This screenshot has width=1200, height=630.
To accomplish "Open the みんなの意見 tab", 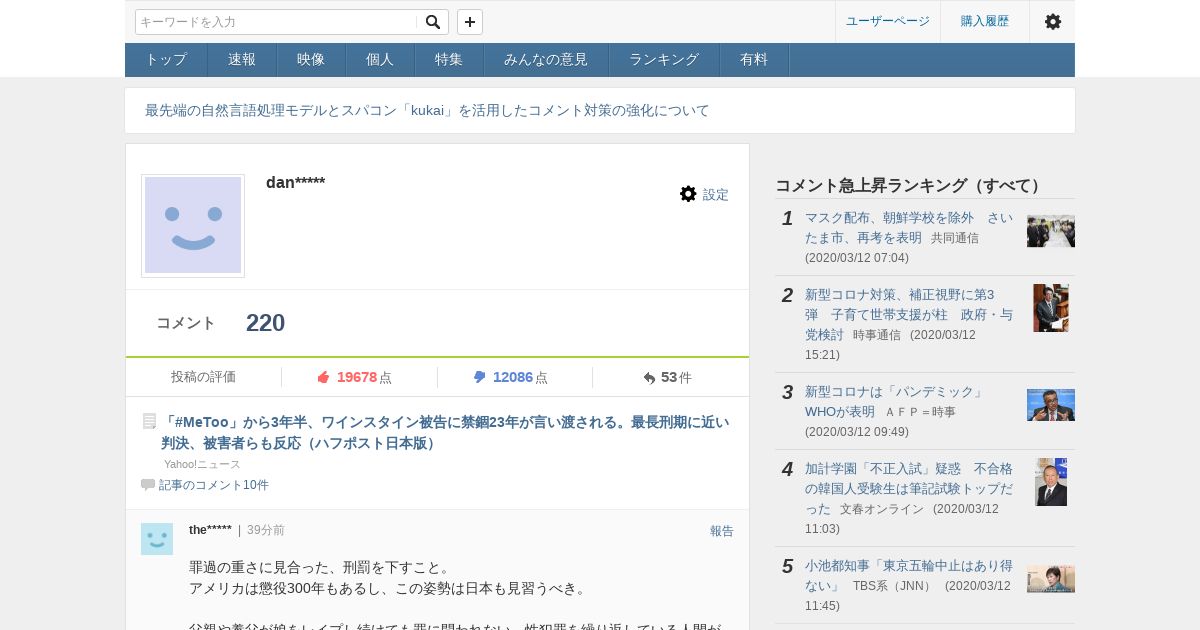I will coord(546,60).
